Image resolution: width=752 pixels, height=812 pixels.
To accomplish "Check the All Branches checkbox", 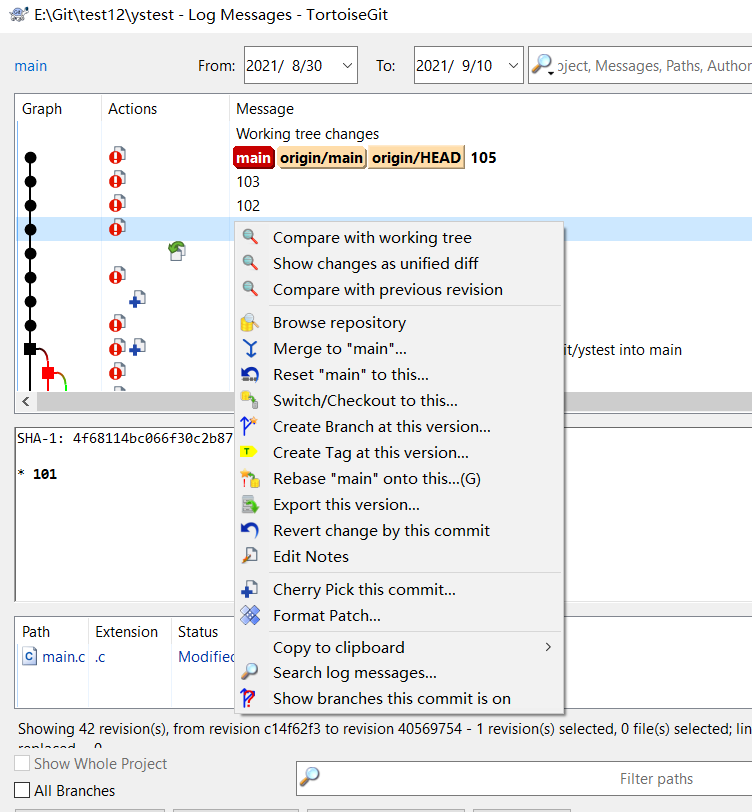I will (22, 790).
